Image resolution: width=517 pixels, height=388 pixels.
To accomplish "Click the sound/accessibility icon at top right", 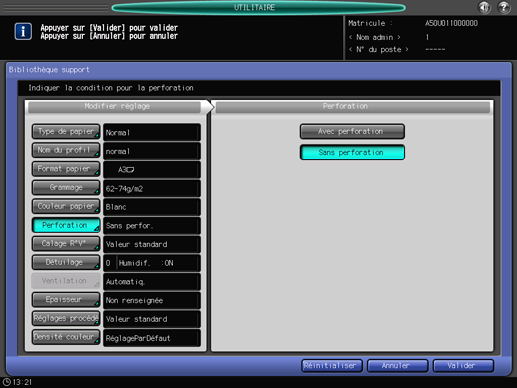I will coord(484,7).
